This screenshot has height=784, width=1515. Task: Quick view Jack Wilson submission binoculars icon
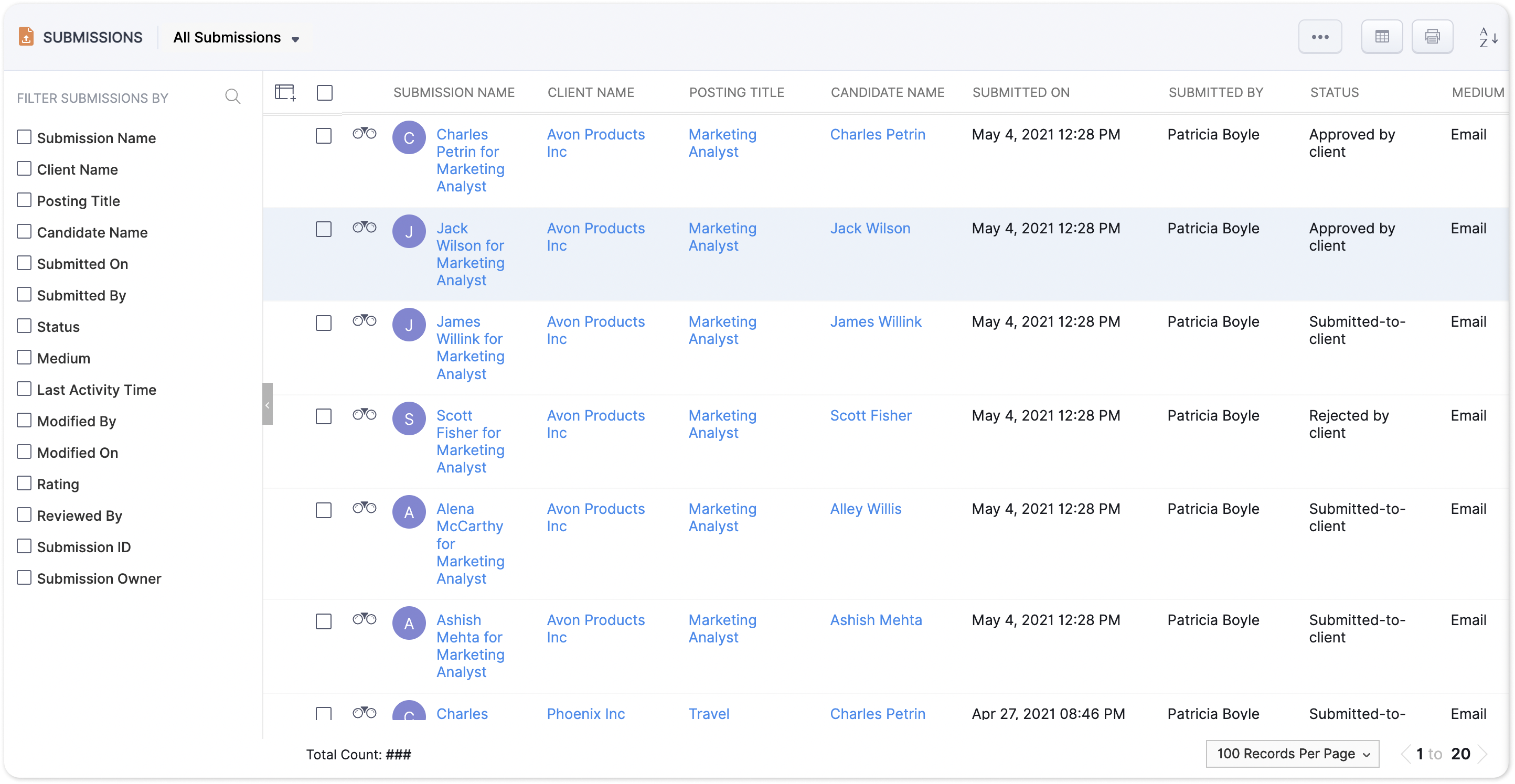pyautogui.click(x=364, y=227)
